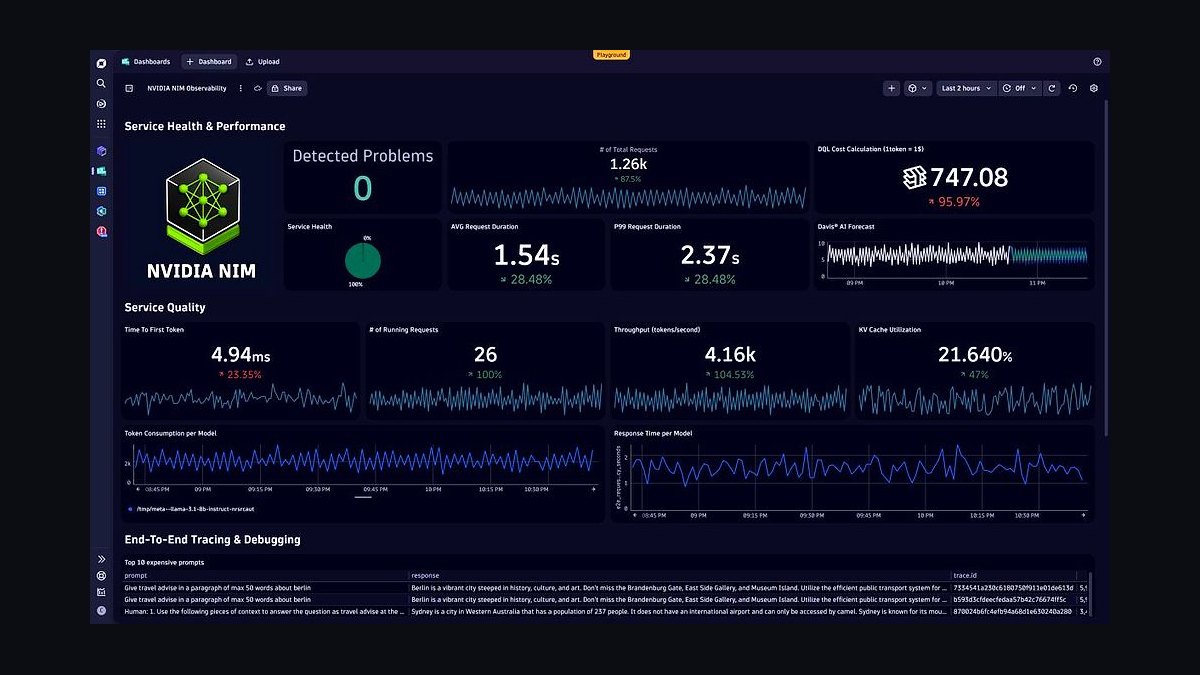Click the Time To First Token 4.94ms value
The width and height of the screenshot is (1200, 675).
(x=240, y=354)
